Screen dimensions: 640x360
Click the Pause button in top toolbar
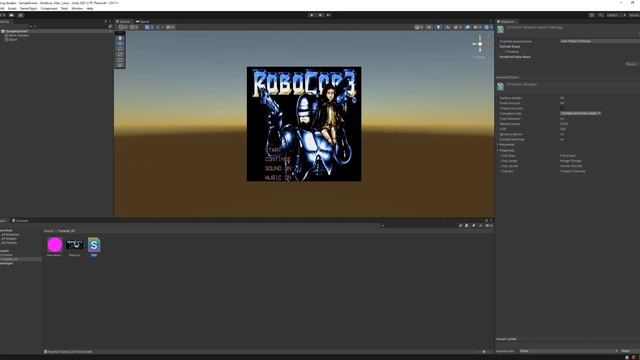[x=320, y=15]
